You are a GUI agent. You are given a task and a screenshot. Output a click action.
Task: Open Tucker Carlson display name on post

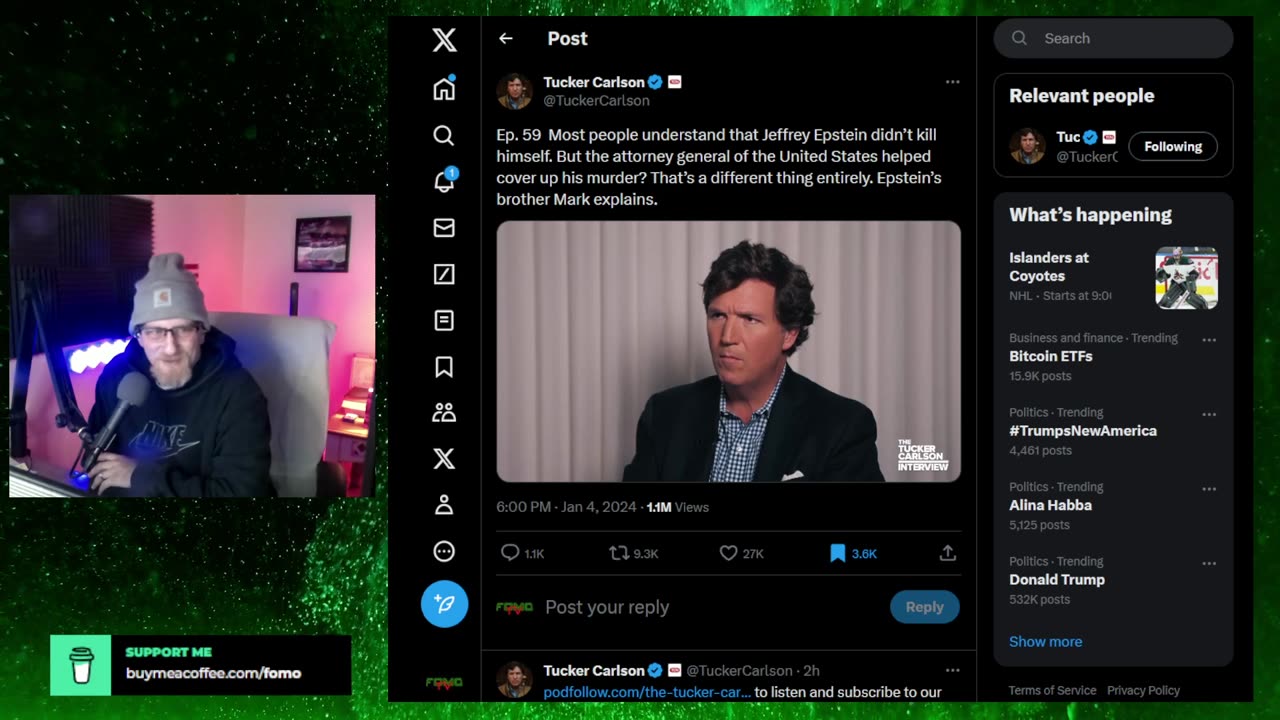(x=594, y=82)
